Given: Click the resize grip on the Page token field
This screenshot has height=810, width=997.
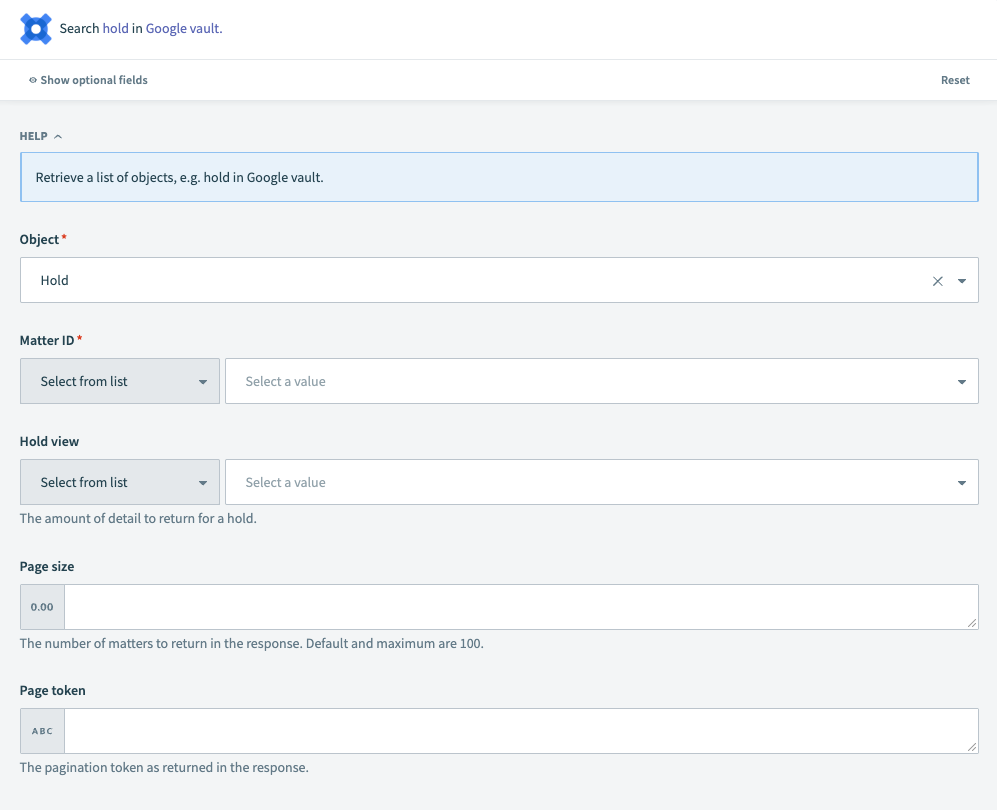Looking at the screenshot, I should 974,746.
